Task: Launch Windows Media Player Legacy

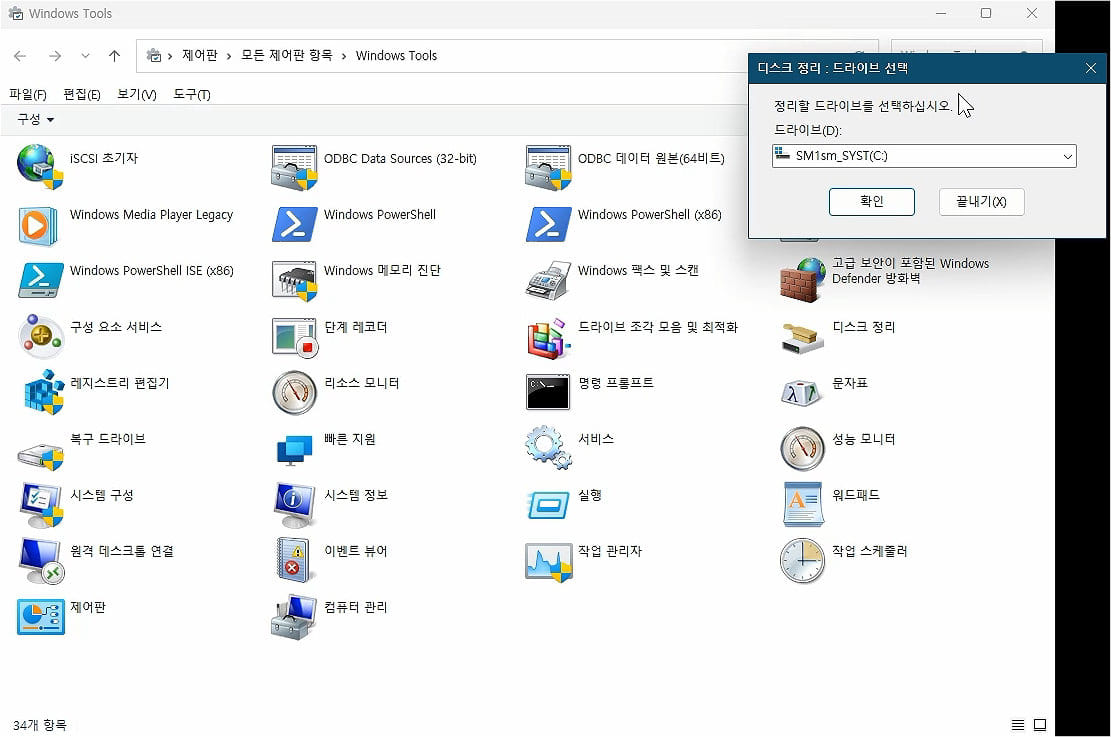Action: point(150,213)
